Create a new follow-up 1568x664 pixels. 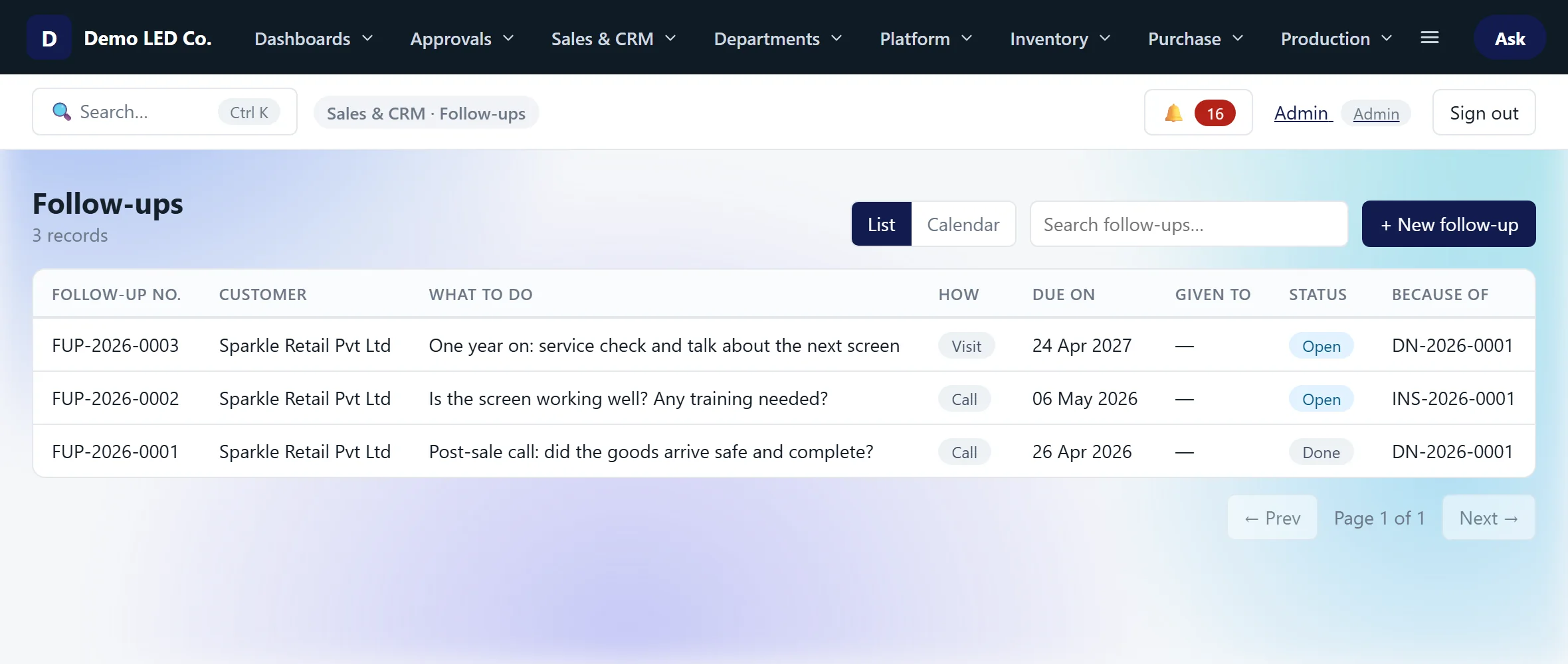click(1448, 224)
